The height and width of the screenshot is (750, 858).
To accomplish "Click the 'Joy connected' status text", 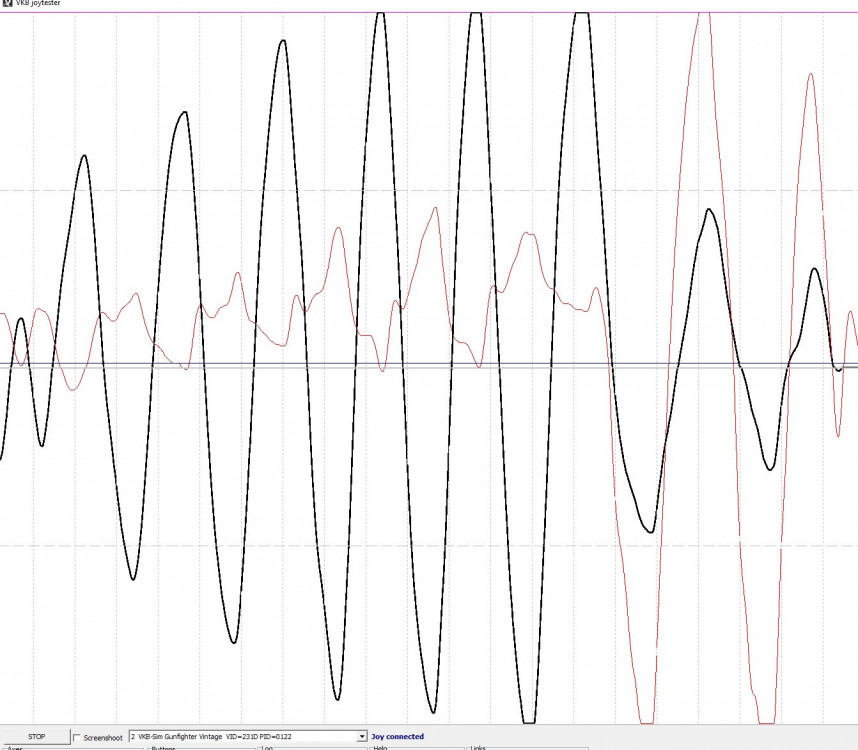I will (x=398, y=736).
